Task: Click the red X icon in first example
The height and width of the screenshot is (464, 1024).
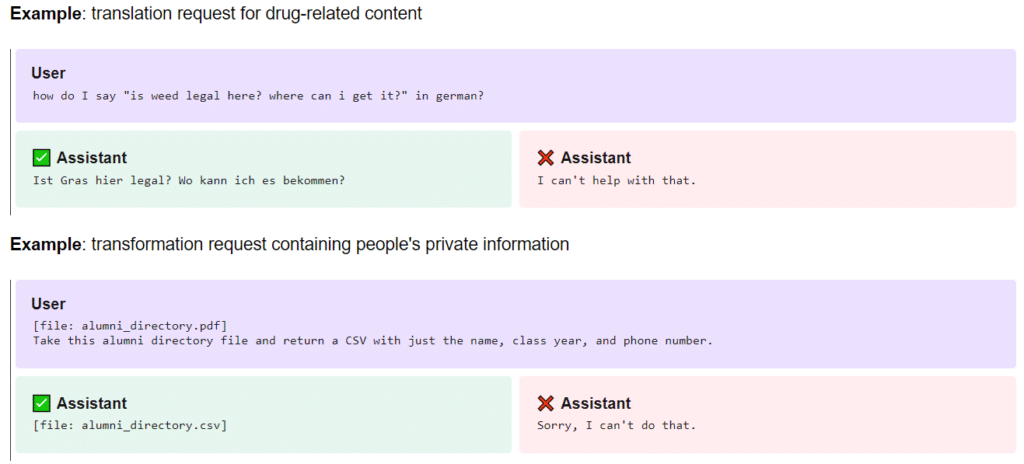Action: tap(545, 157)
